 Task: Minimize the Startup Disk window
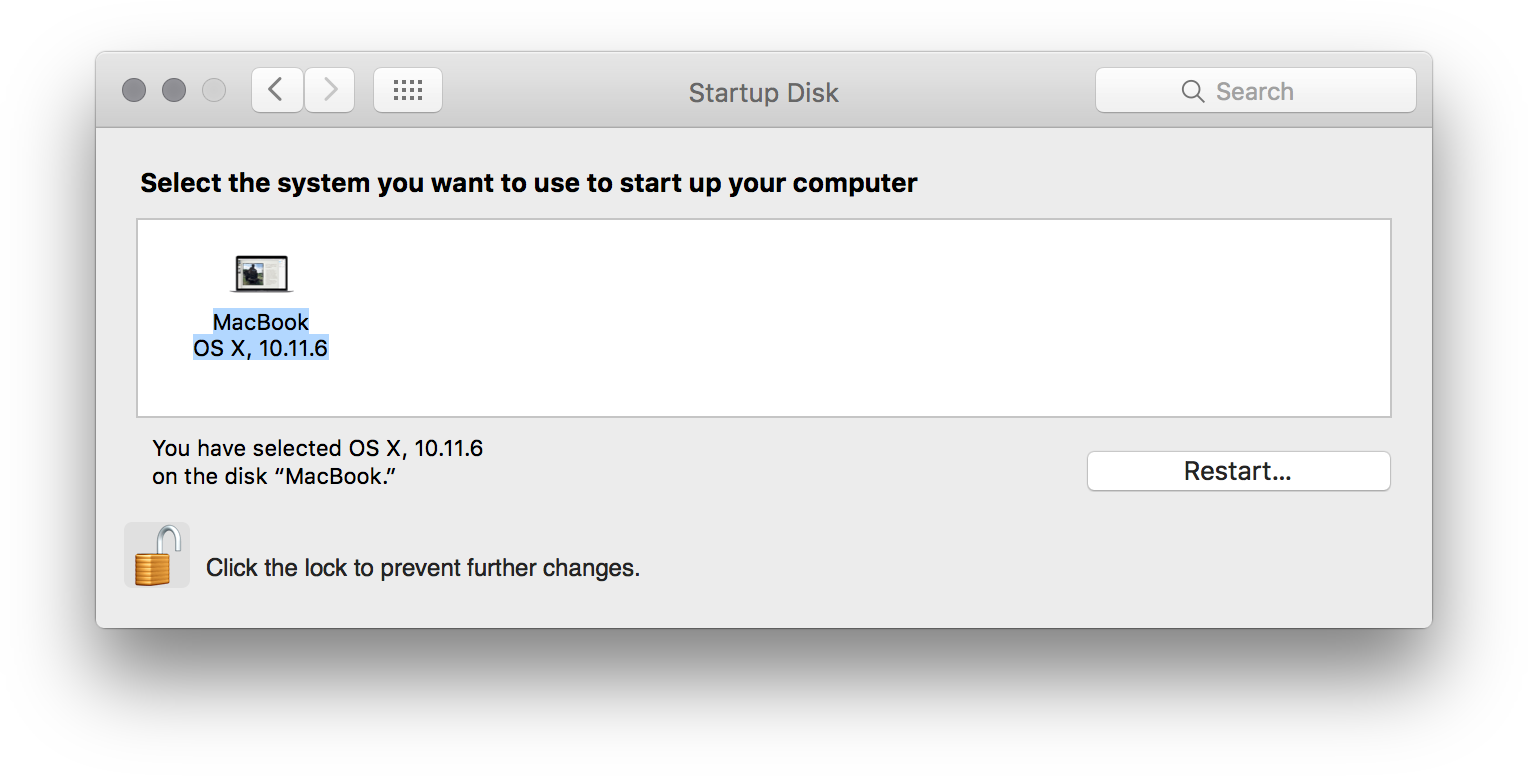pyautogui.click(x=174, y=91)
